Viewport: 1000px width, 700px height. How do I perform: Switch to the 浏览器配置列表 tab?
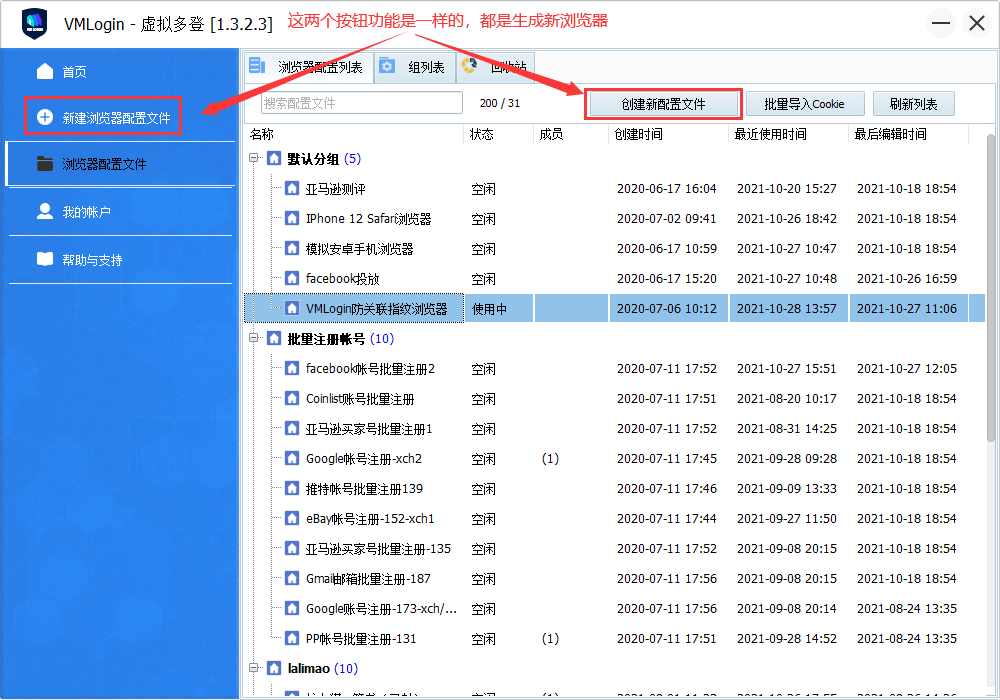309,67
